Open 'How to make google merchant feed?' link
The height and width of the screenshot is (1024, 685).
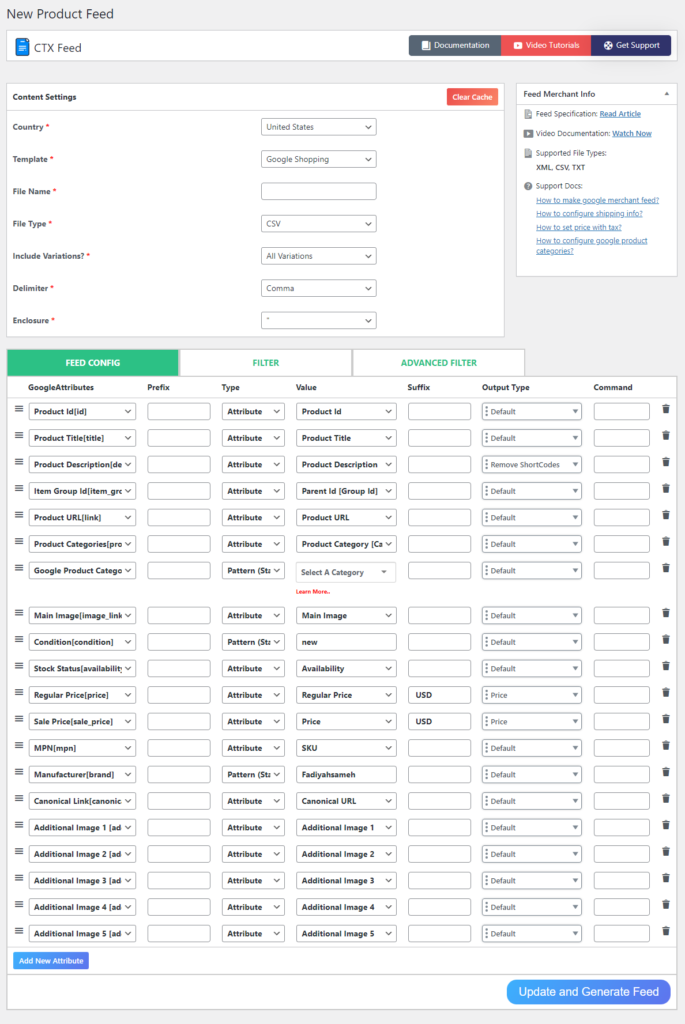tap(597, 200)
